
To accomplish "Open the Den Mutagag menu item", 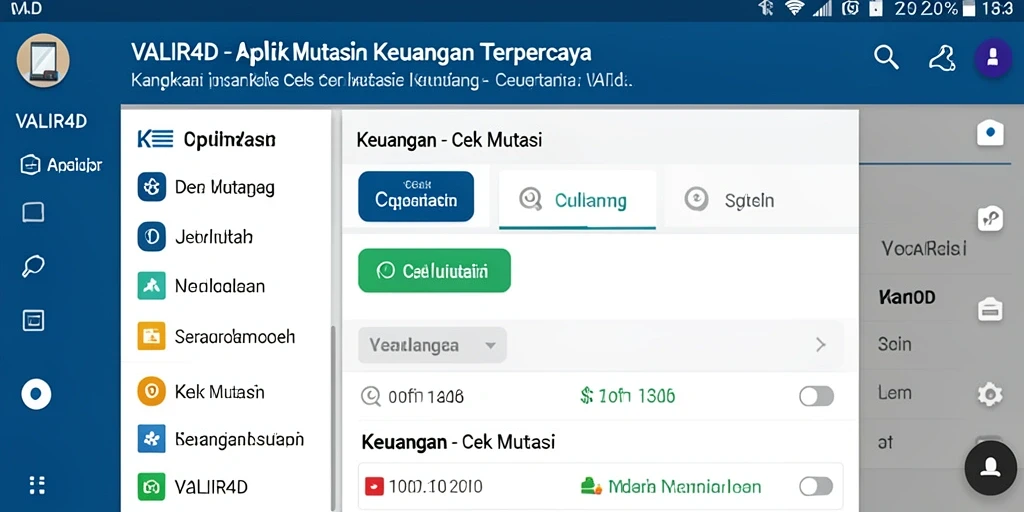I will (x=225, y=187).
